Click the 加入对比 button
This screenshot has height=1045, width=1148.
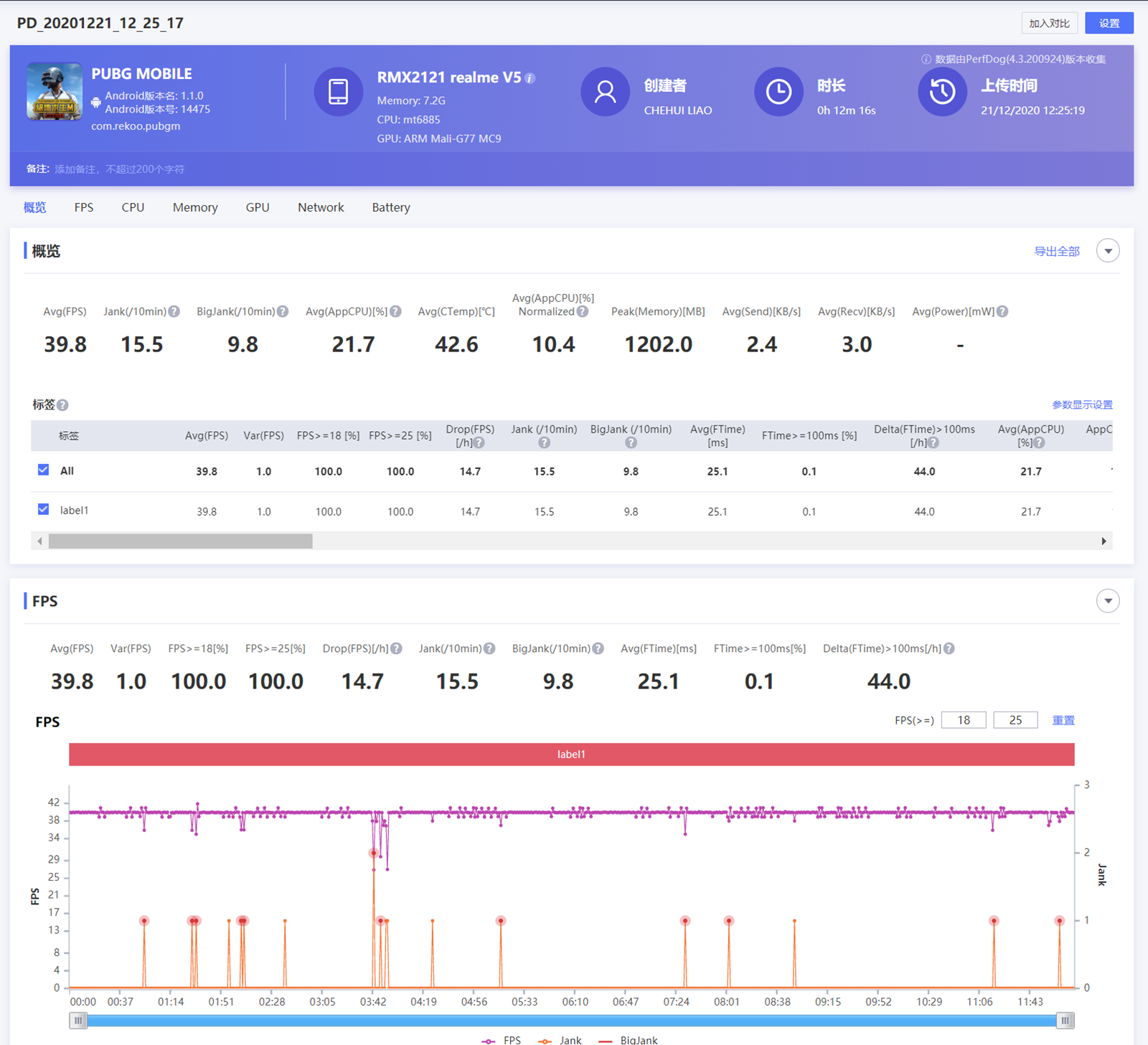(1049, 23)
